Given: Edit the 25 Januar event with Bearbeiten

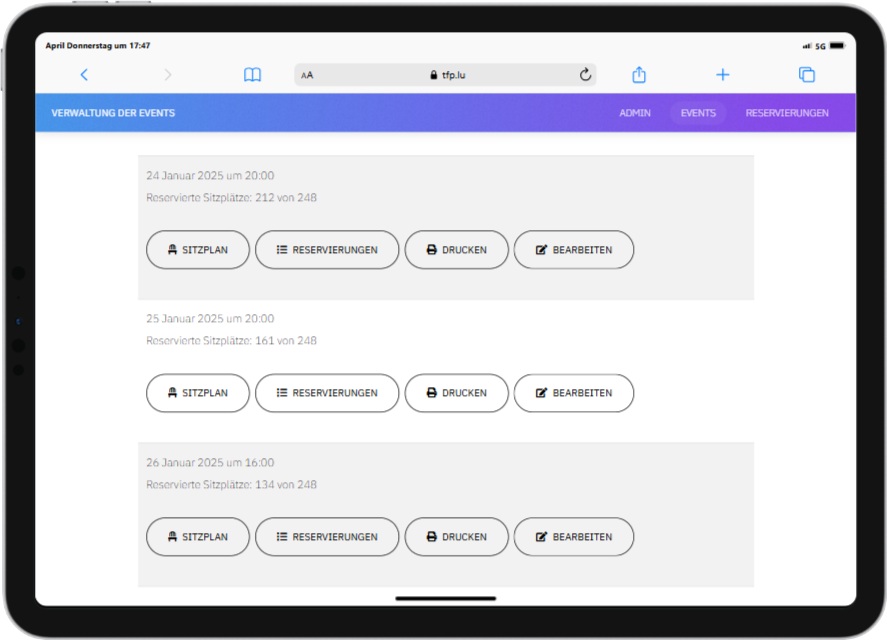Looking at the screenshot, I should coord(574,393).
